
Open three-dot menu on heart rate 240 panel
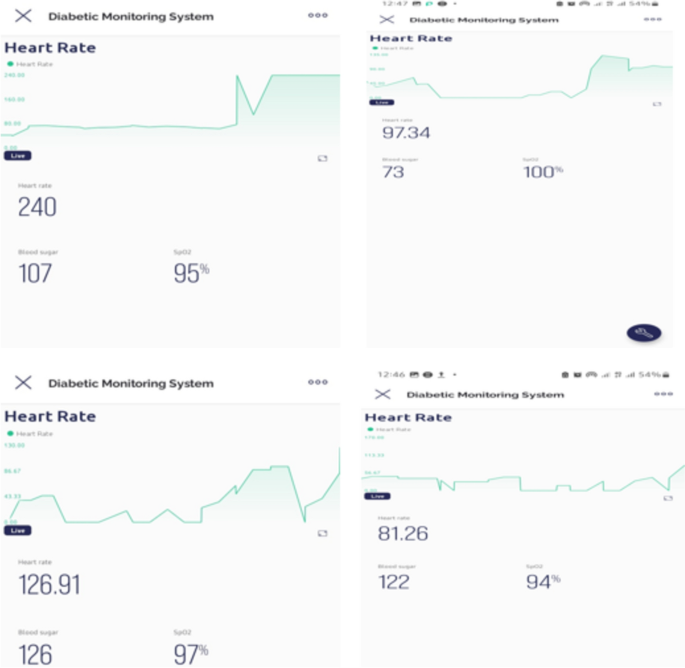[x=318, y=16]
